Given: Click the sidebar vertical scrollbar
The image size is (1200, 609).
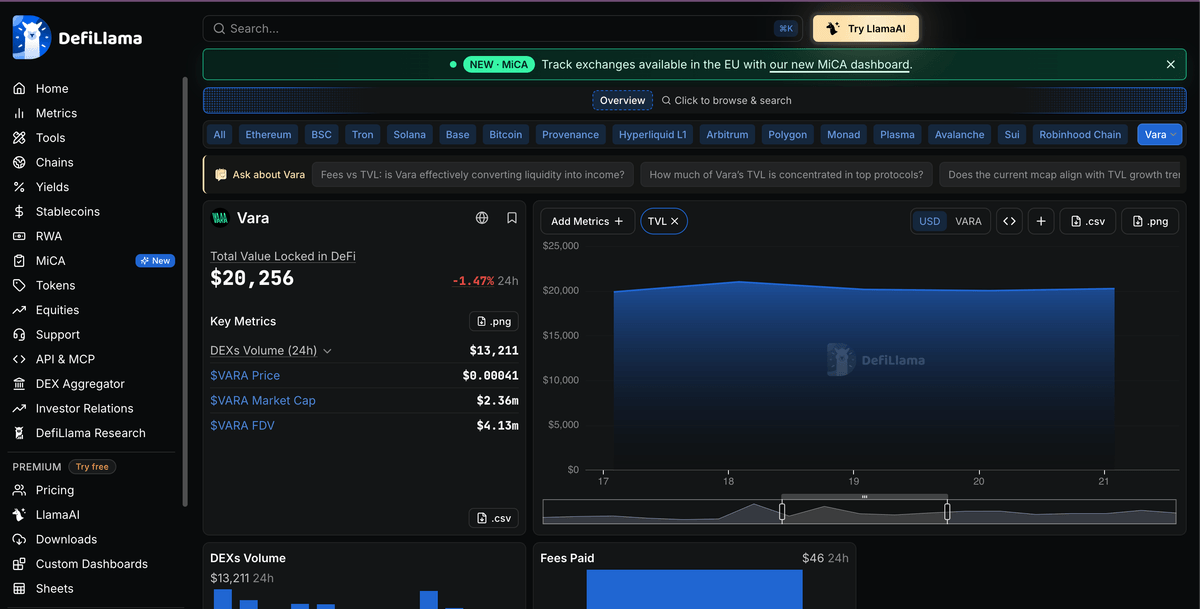Looking at the screenshot, I should click(185, 292).
